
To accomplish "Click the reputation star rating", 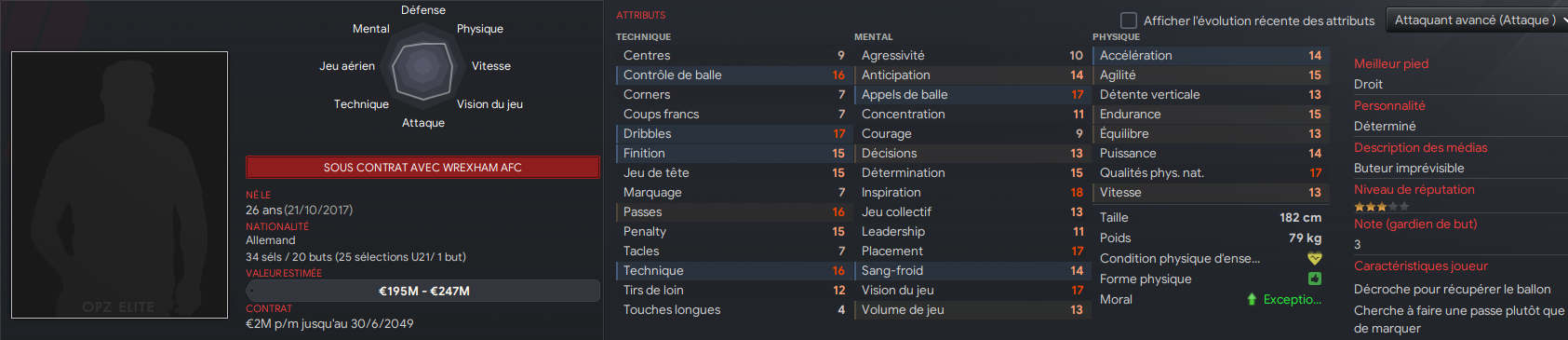I will [x=1381, y=207].
